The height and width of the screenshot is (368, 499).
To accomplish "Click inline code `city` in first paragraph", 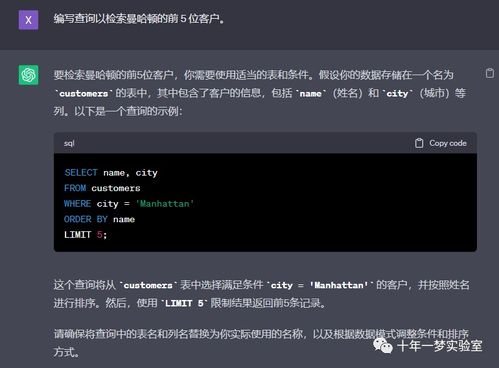I will point(397,94).
